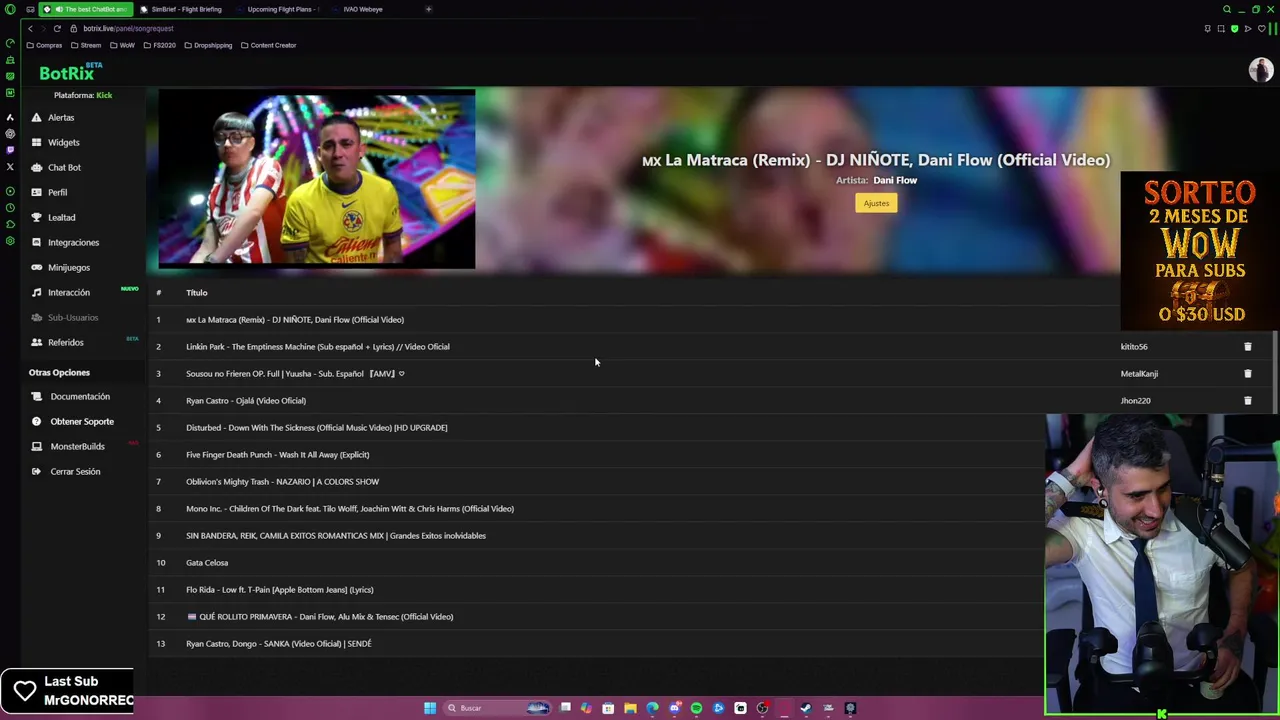1280x720 pixels.
Task: Select Flo Rida Low row
Action: pos(598,589)
